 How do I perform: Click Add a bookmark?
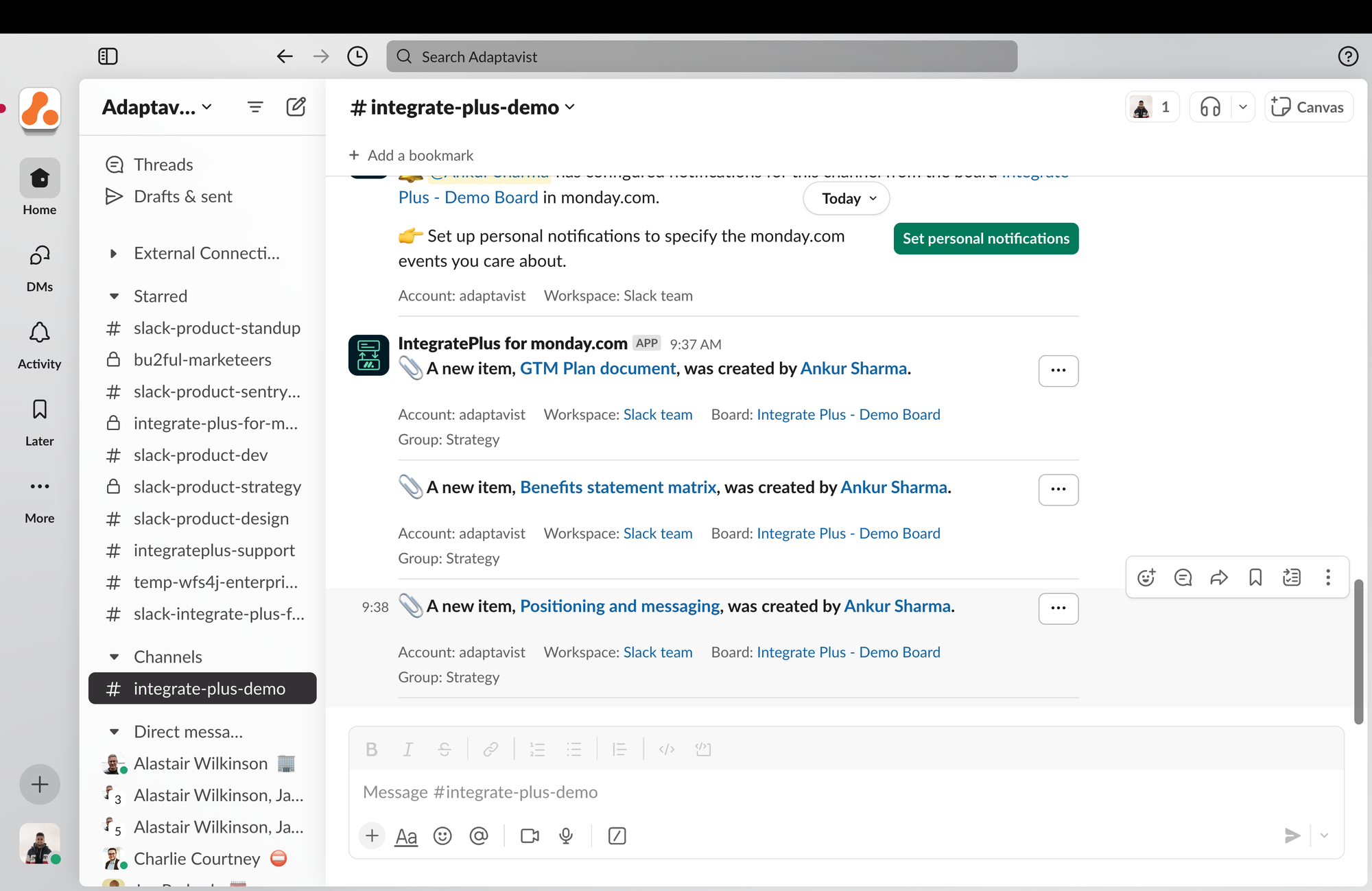coord(411,155)
